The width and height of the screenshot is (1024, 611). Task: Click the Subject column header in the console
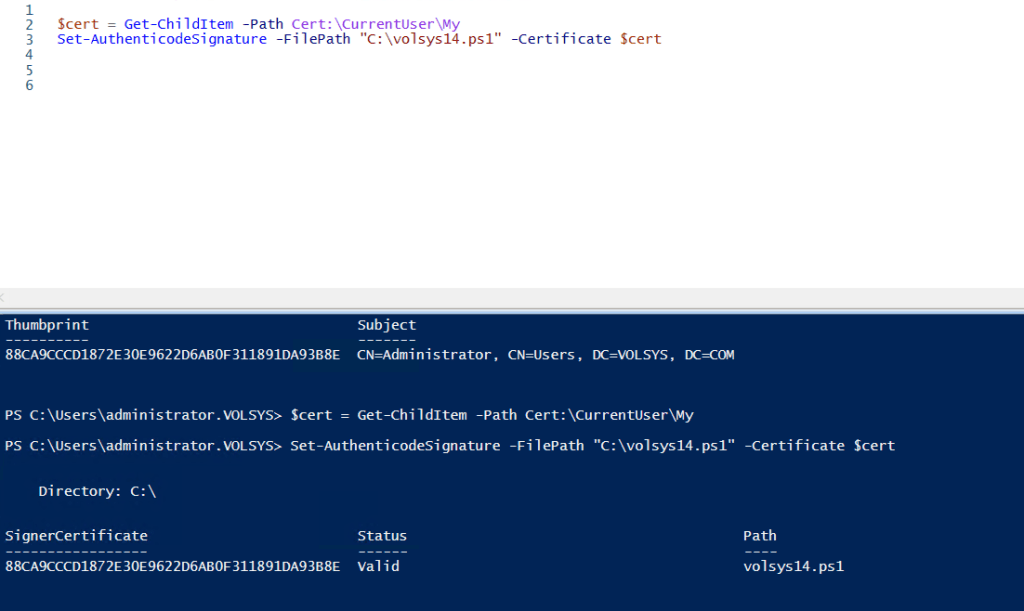(x=386, y=325)
